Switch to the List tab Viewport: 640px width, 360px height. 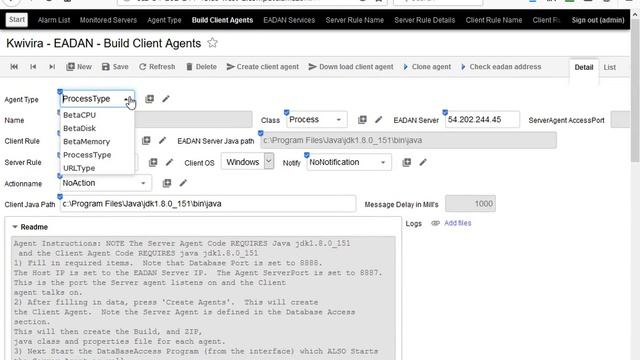609,67
